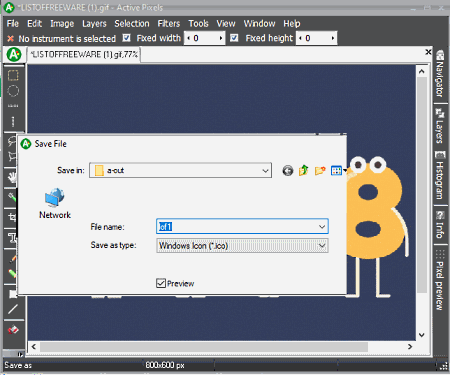Increase Fixed height value with right arrow
Viewport: 450px width, 375px height.
point(333,38)
